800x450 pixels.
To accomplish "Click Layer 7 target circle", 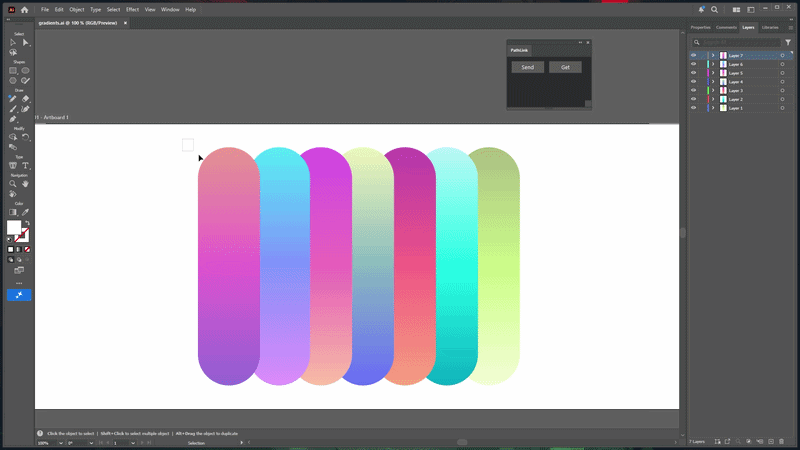I will pos(782,56).
